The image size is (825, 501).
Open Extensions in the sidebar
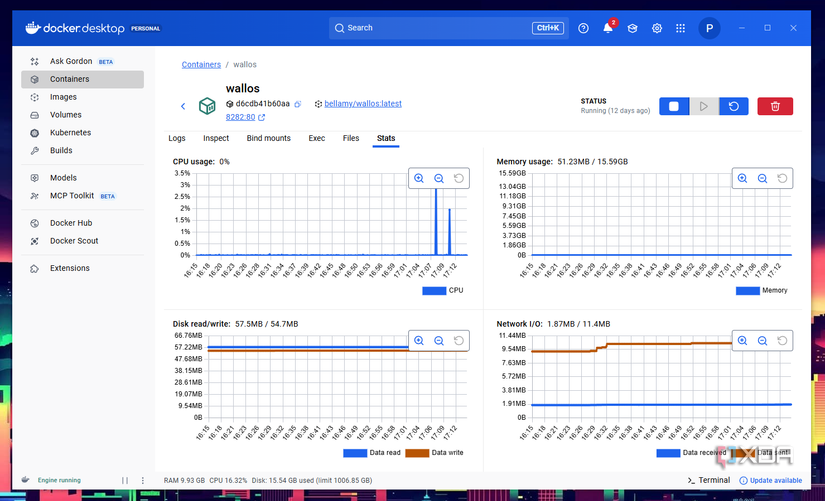[x=83, y=268]
